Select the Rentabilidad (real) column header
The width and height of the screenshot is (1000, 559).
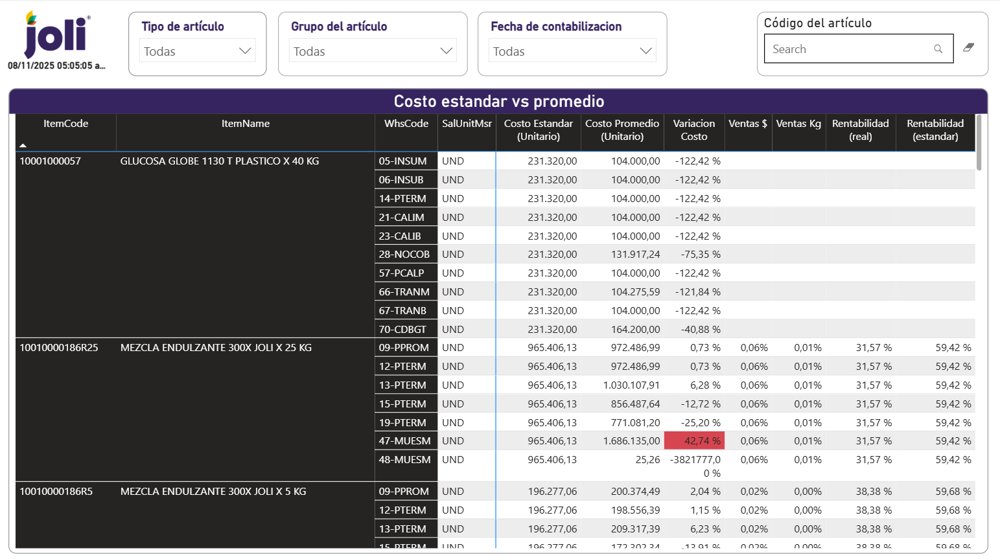(x=860, y=130)
